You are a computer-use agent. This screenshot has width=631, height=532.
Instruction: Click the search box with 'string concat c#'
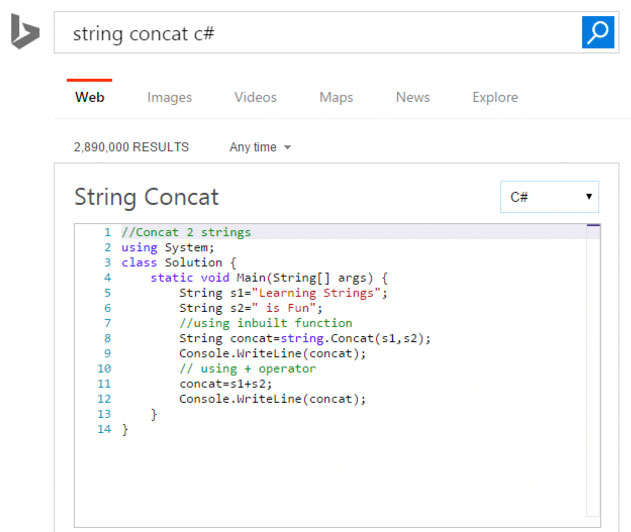[x=318, y=33]
